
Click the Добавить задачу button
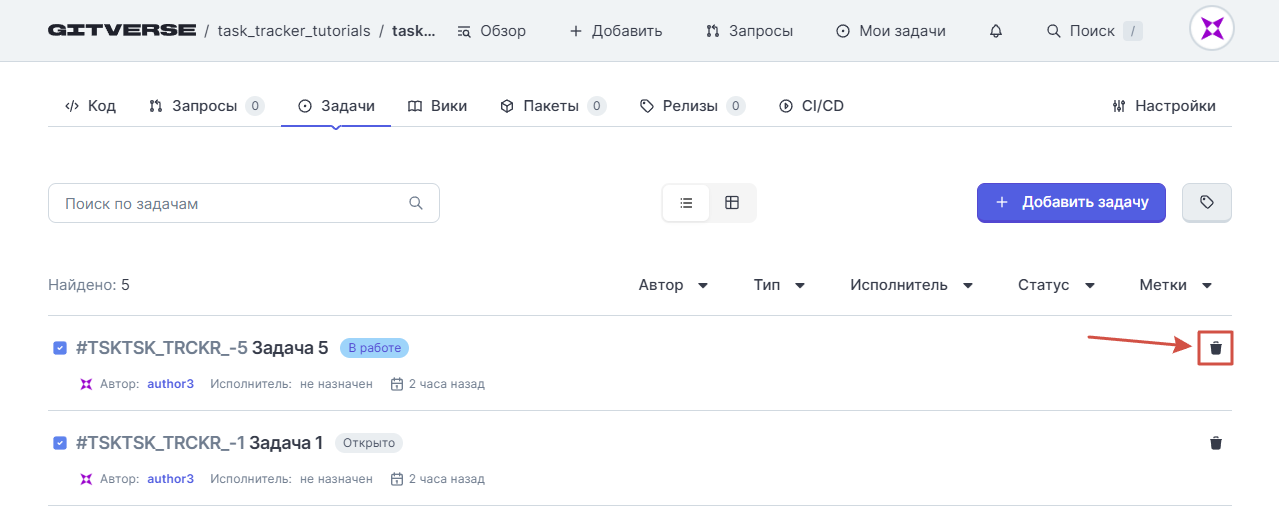[x=1071, y=202]
